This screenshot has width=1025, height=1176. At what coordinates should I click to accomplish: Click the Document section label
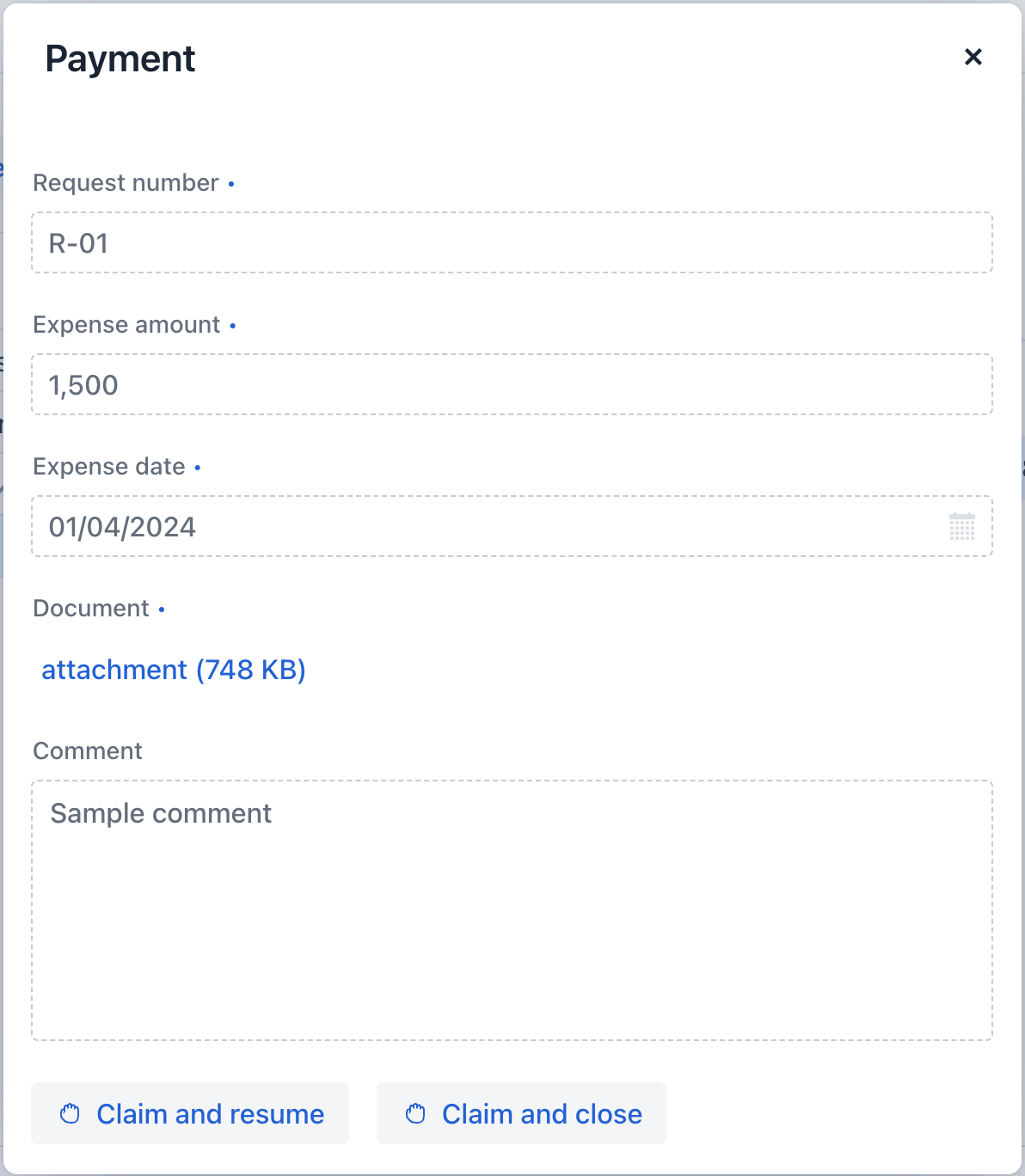click(x=91, y=608)
